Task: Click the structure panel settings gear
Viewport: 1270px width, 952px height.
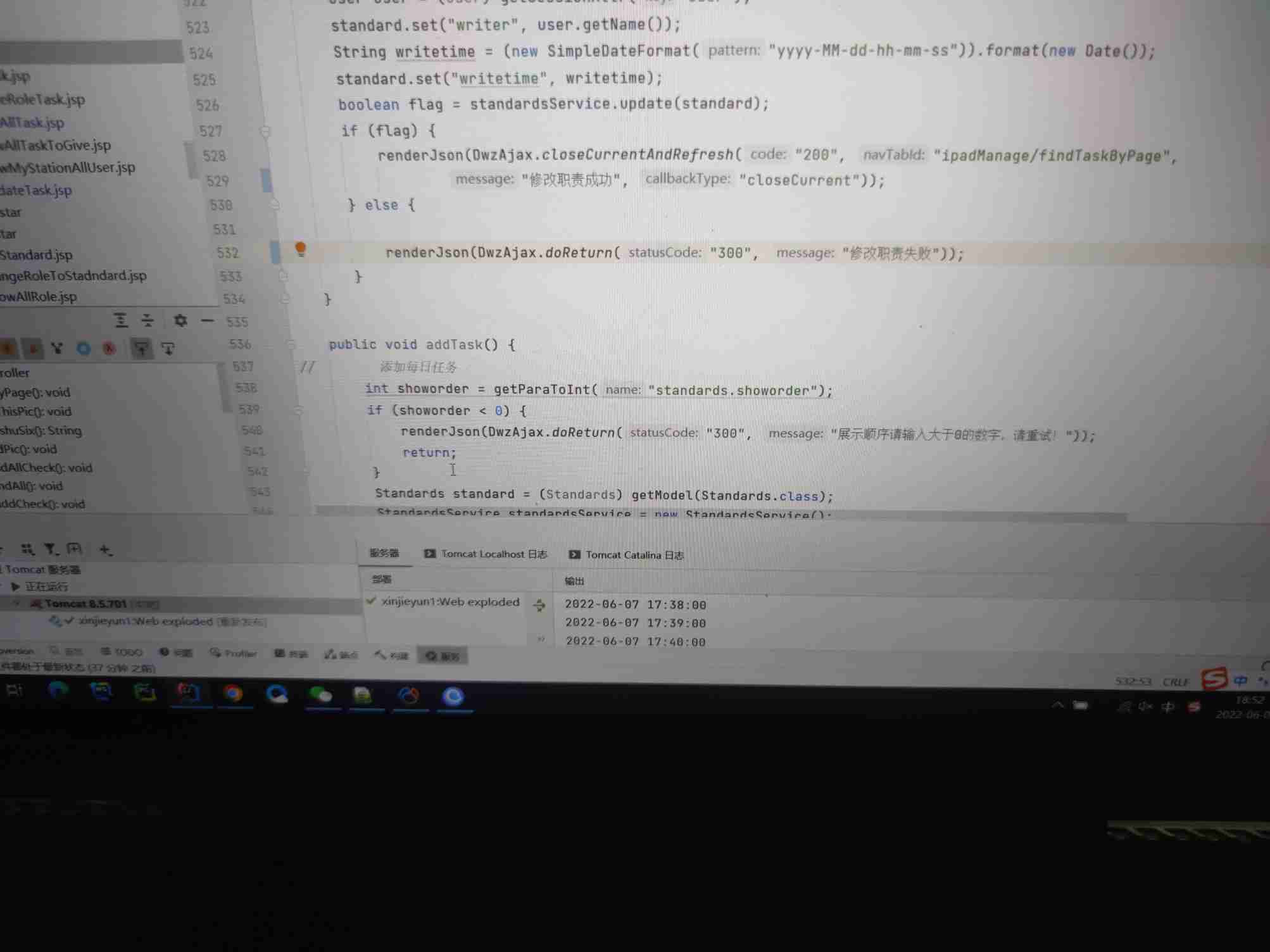Action: click(x=180, y=320)
